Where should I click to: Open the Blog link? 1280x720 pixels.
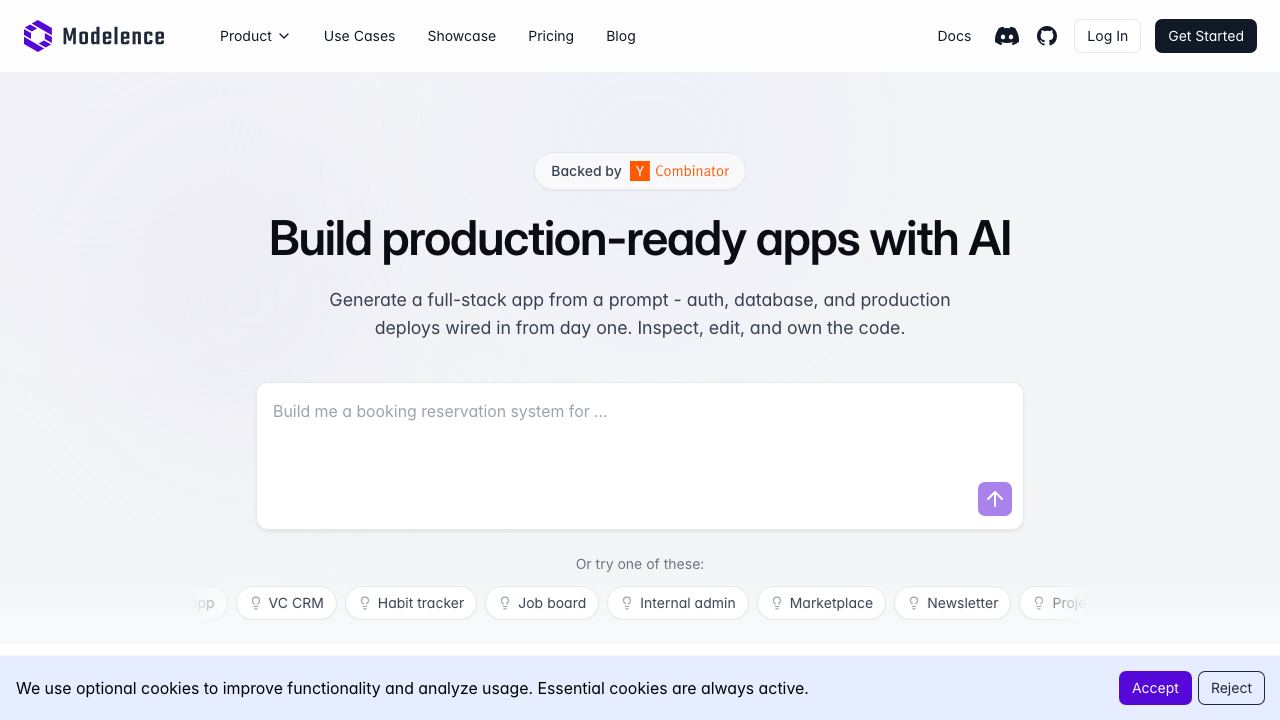tap(621, 36)
